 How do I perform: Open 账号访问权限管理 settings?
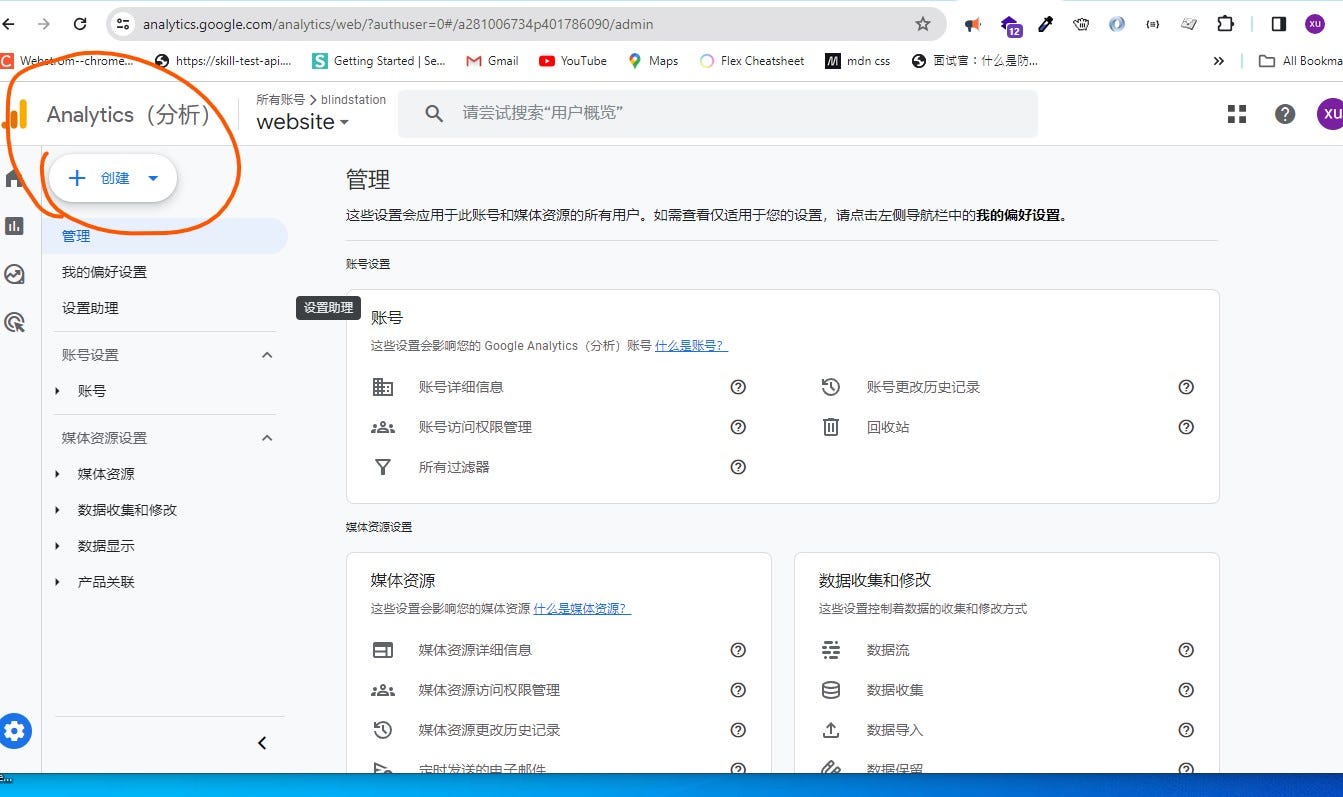[475, 427]
